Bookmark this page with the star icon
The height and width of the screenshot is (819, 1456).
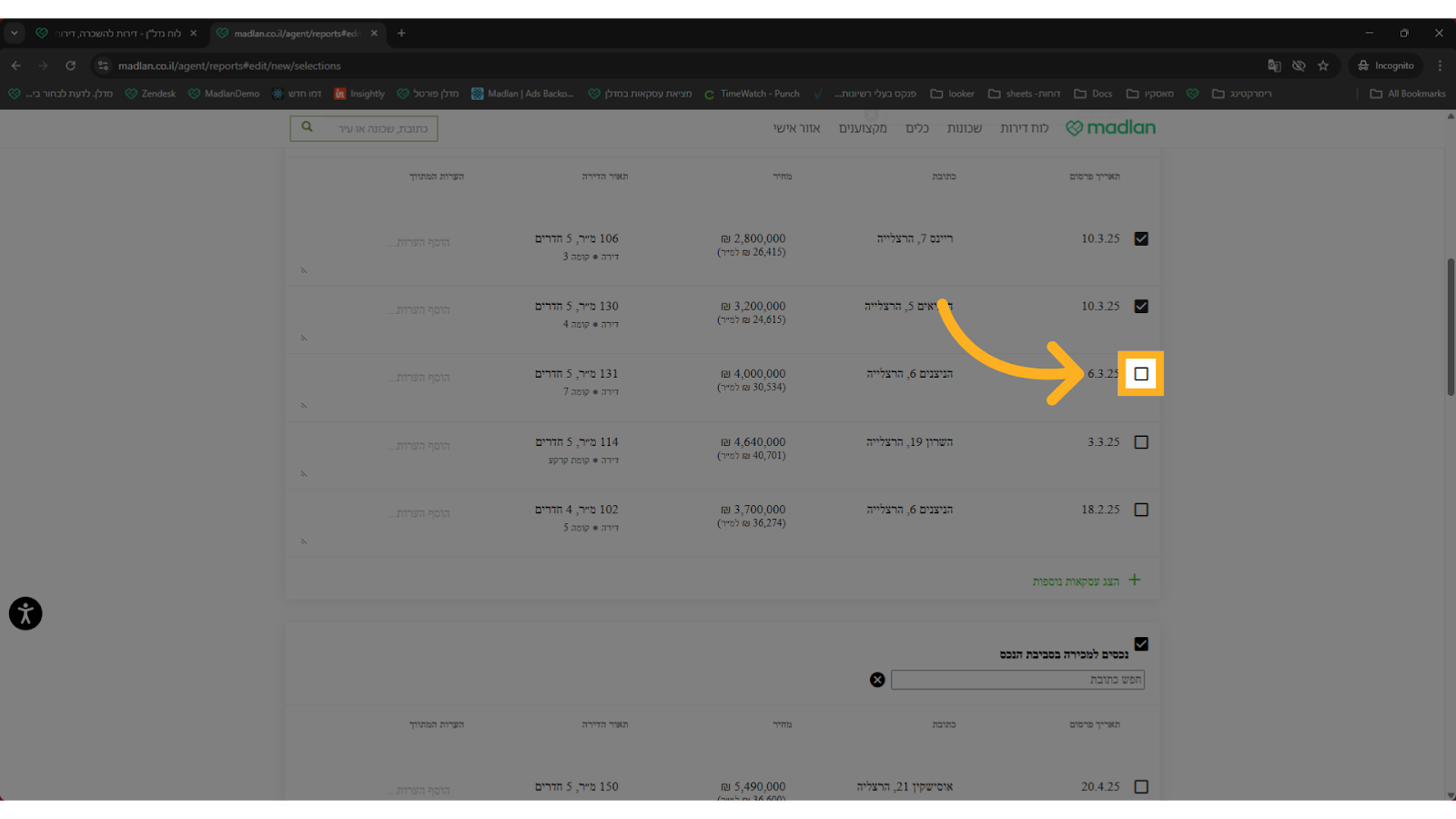tap(1323, 66)
